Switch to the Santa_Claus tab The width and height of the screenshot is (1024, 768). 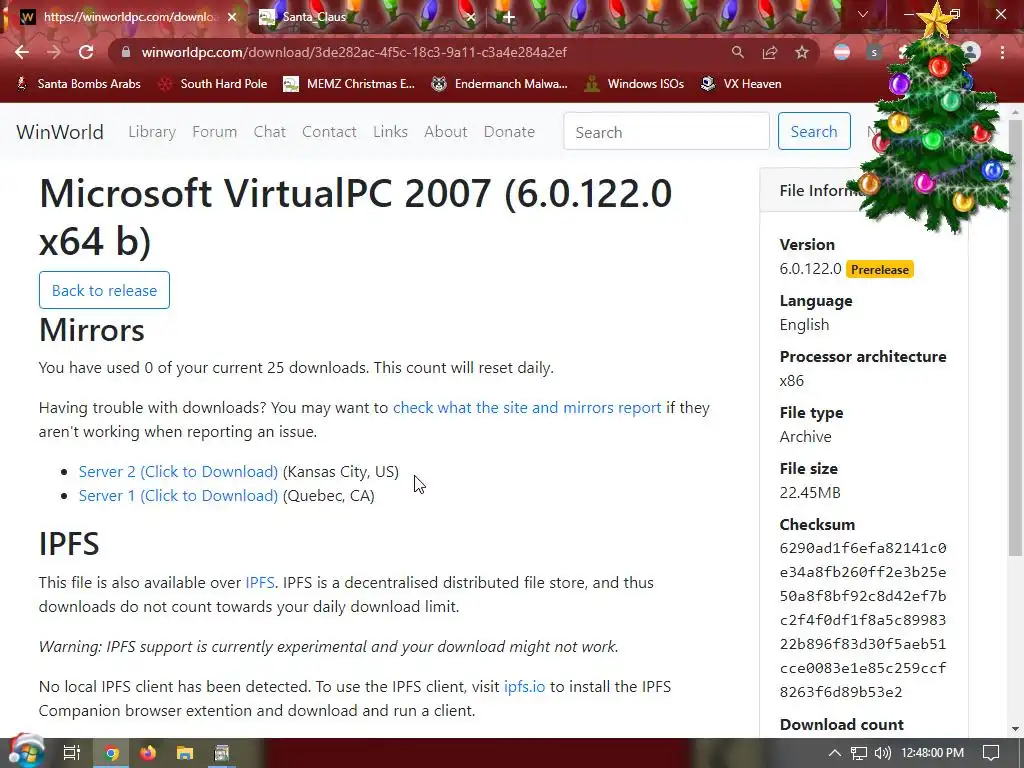(x=366, y=17)
